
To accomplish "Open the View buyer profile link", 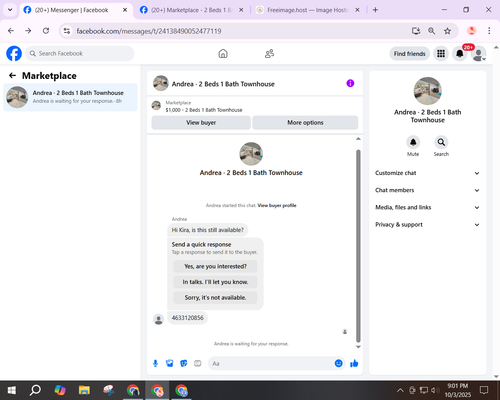I will point(277,205).
